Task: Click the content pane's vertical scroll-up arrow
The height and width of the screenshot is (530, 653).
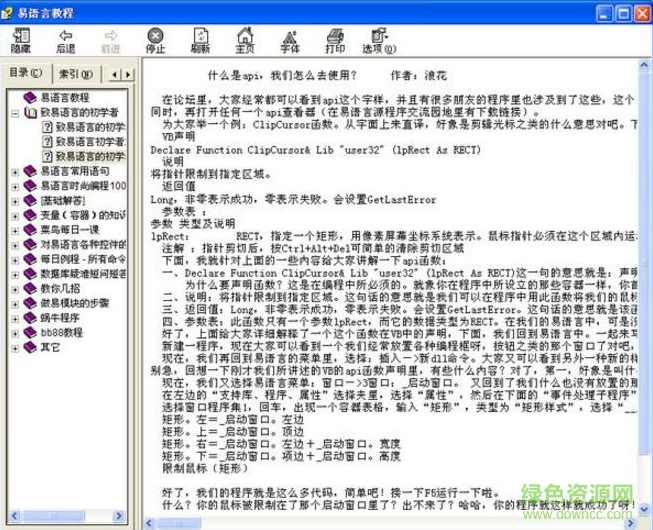Action: [644, 65]
